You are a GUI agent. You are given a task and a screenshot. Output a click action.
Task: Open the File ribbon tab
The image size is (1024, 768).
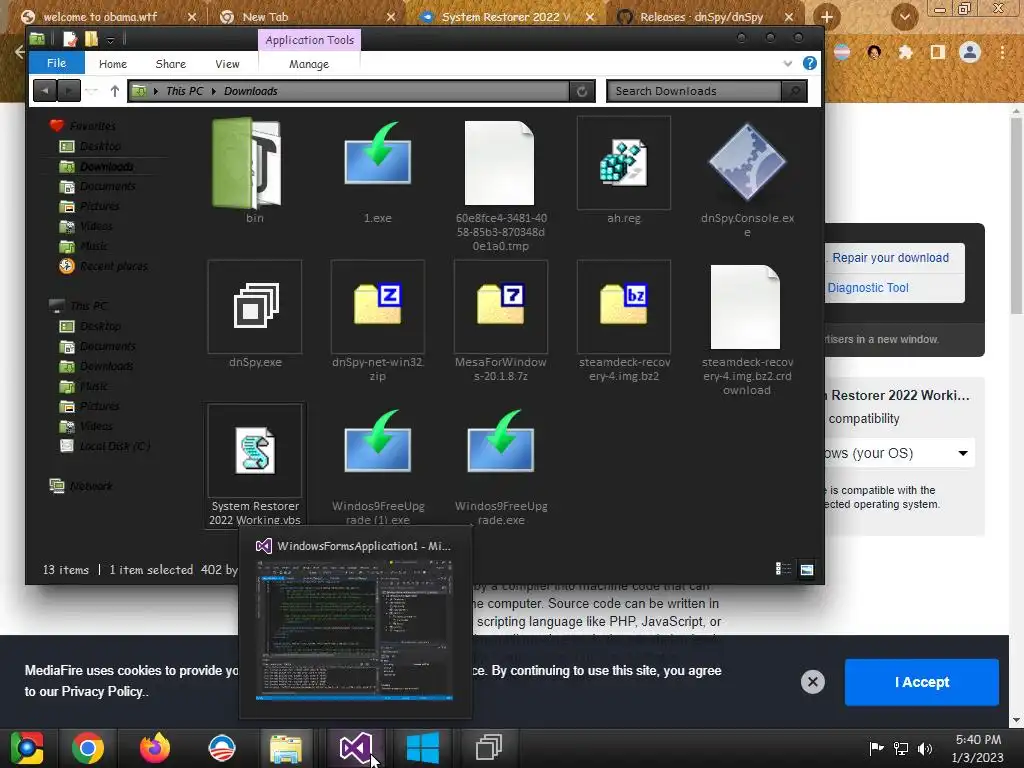point(57,63)
